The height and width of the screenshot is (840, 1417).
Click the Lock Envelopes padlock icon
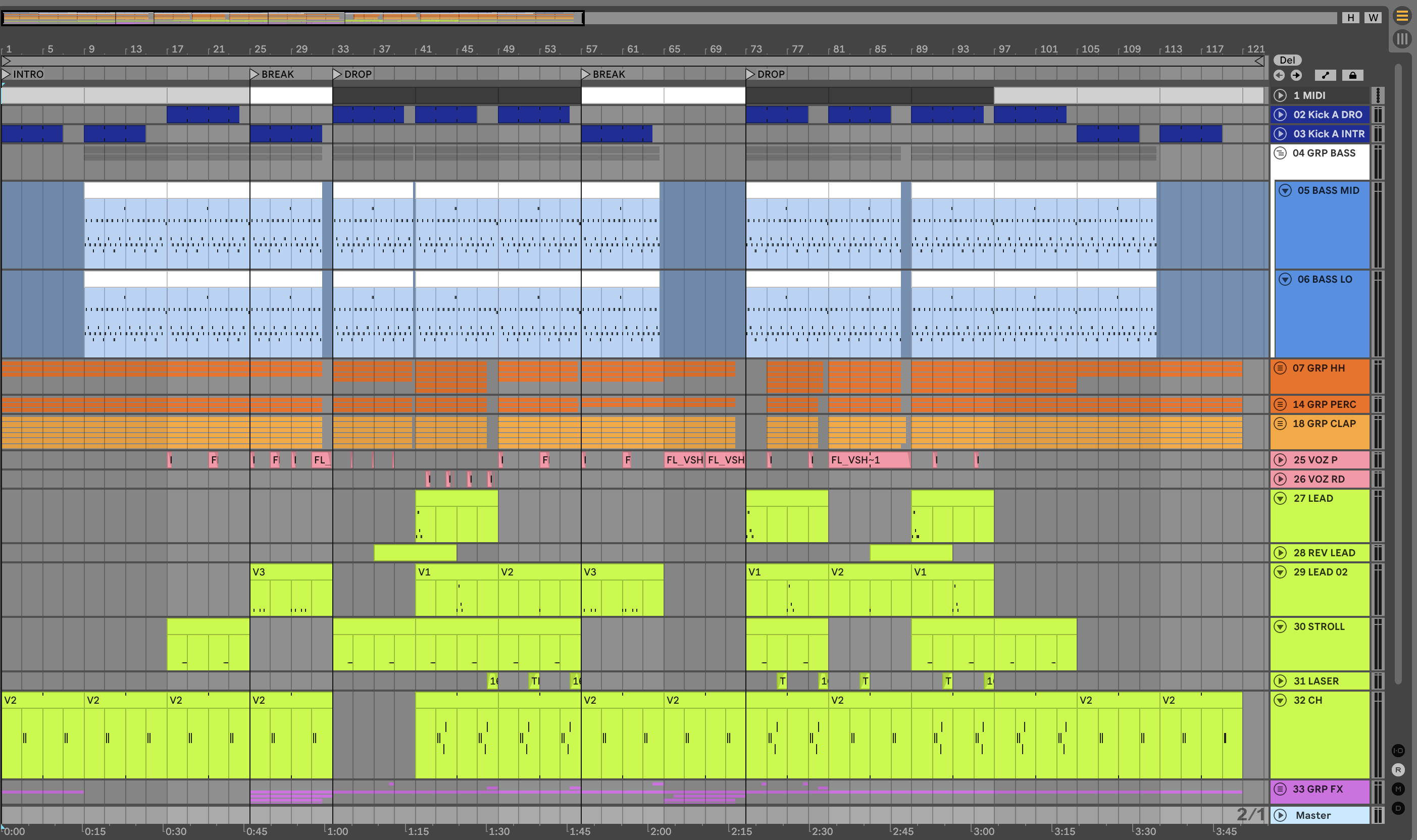(x=1352, y=75)
